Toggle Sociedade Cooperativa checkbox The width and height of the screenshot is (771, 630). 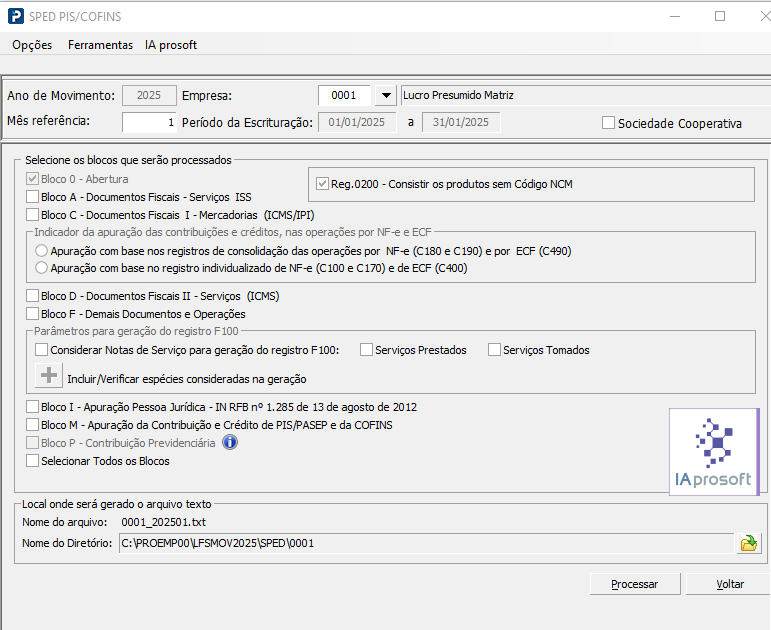[608, 124]
